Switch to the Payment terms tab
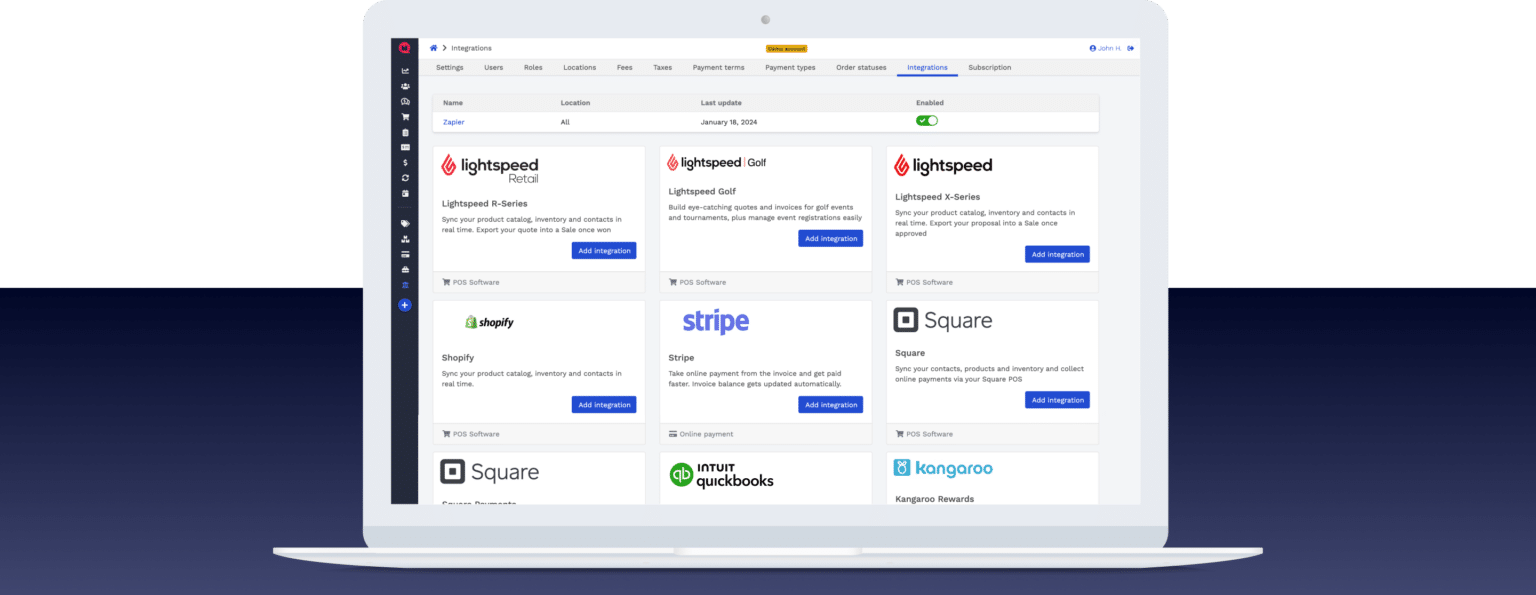This screenshot has width=1536, height=595. 718,67
